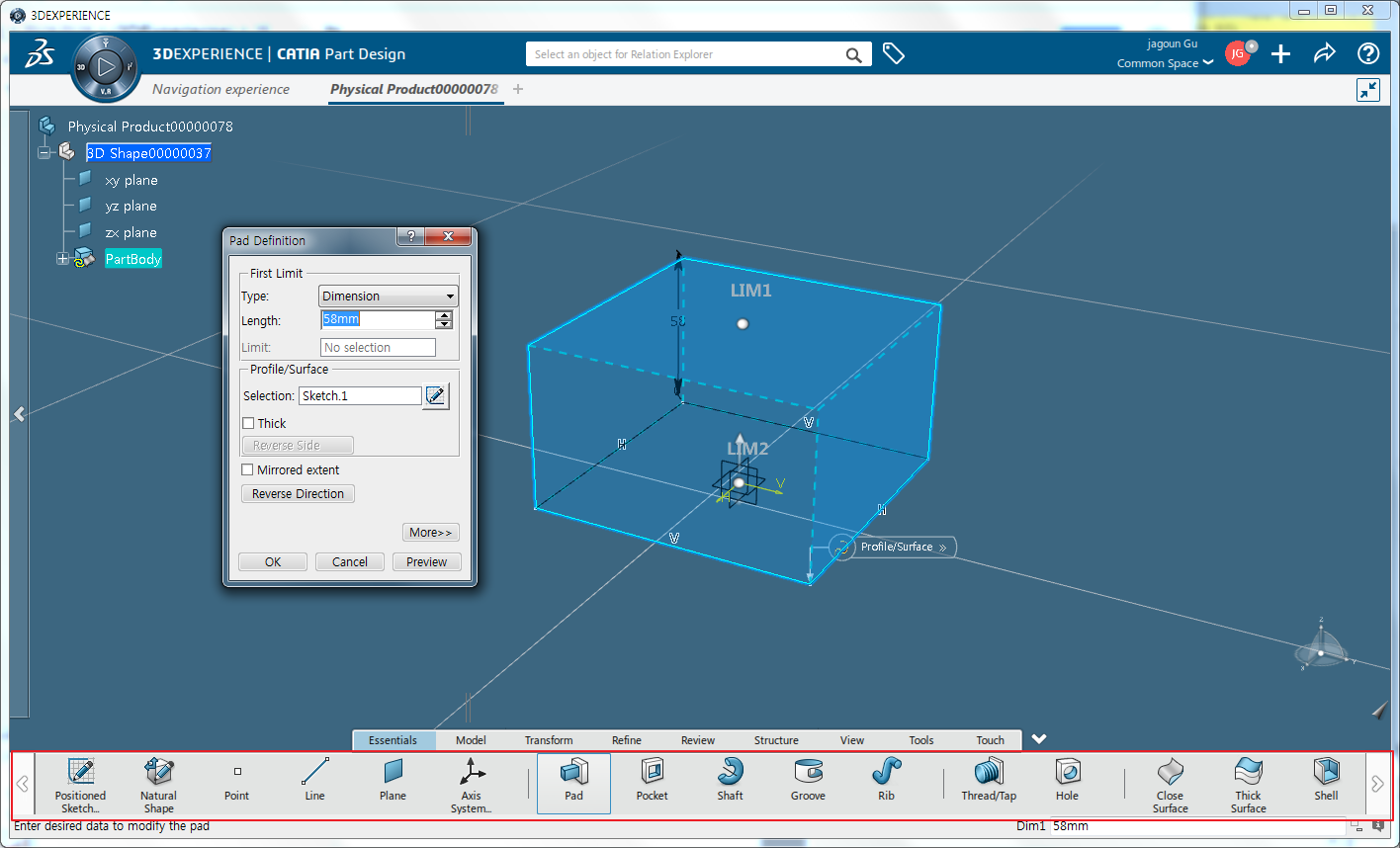
Task: Collapse the action bar with down chevron
Action: (1039, 739)
